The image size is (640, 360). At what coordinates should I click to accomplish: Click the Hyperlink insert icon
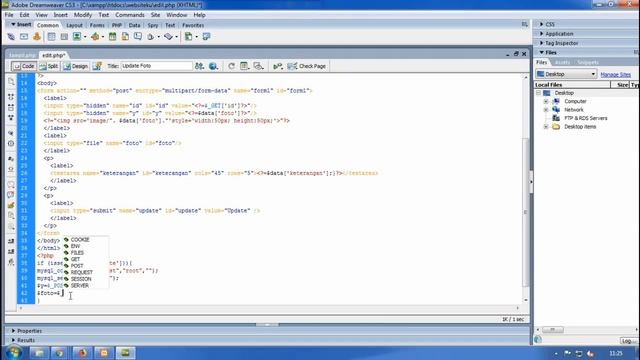click(11, 37)
